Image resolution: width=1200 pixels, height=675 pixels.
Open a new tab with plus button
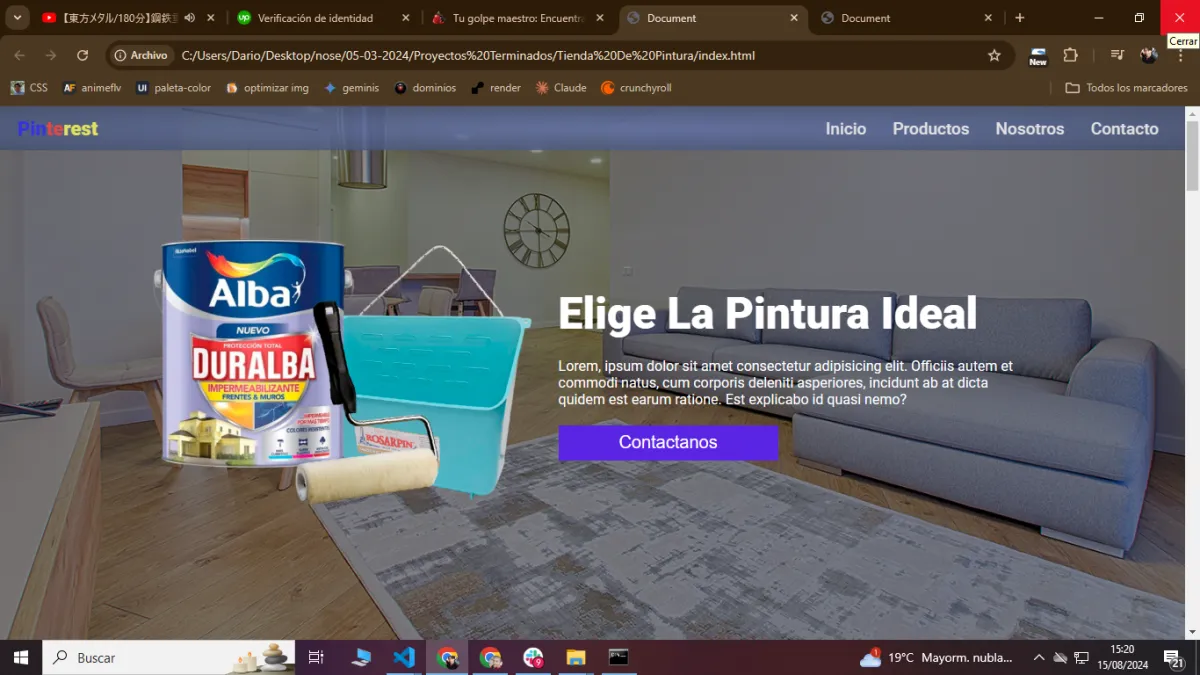(1019, 18)
